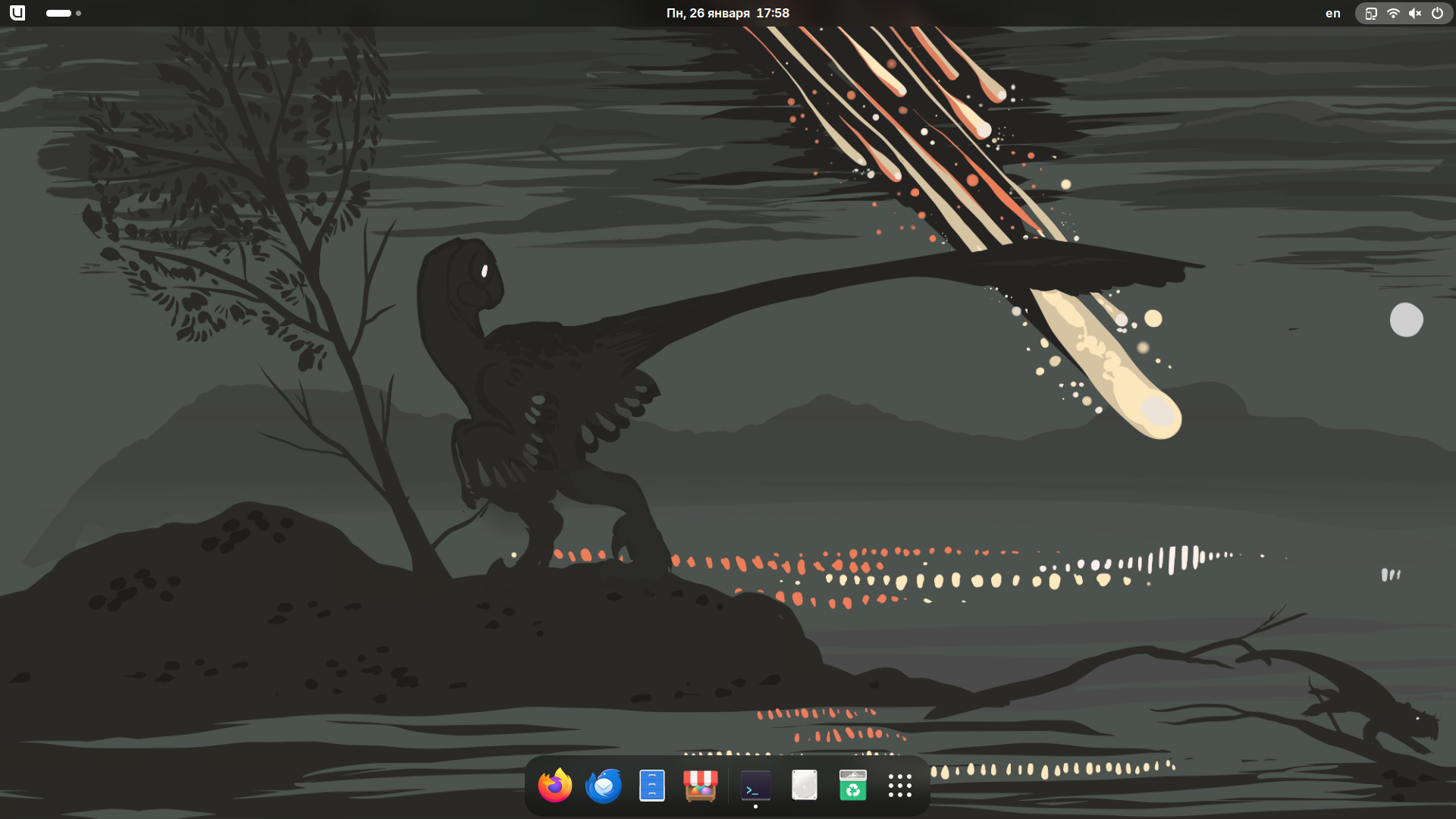Click the active workspace pill indicator
The height and width of the screenshot is (819, 1456).
[58, 13]
